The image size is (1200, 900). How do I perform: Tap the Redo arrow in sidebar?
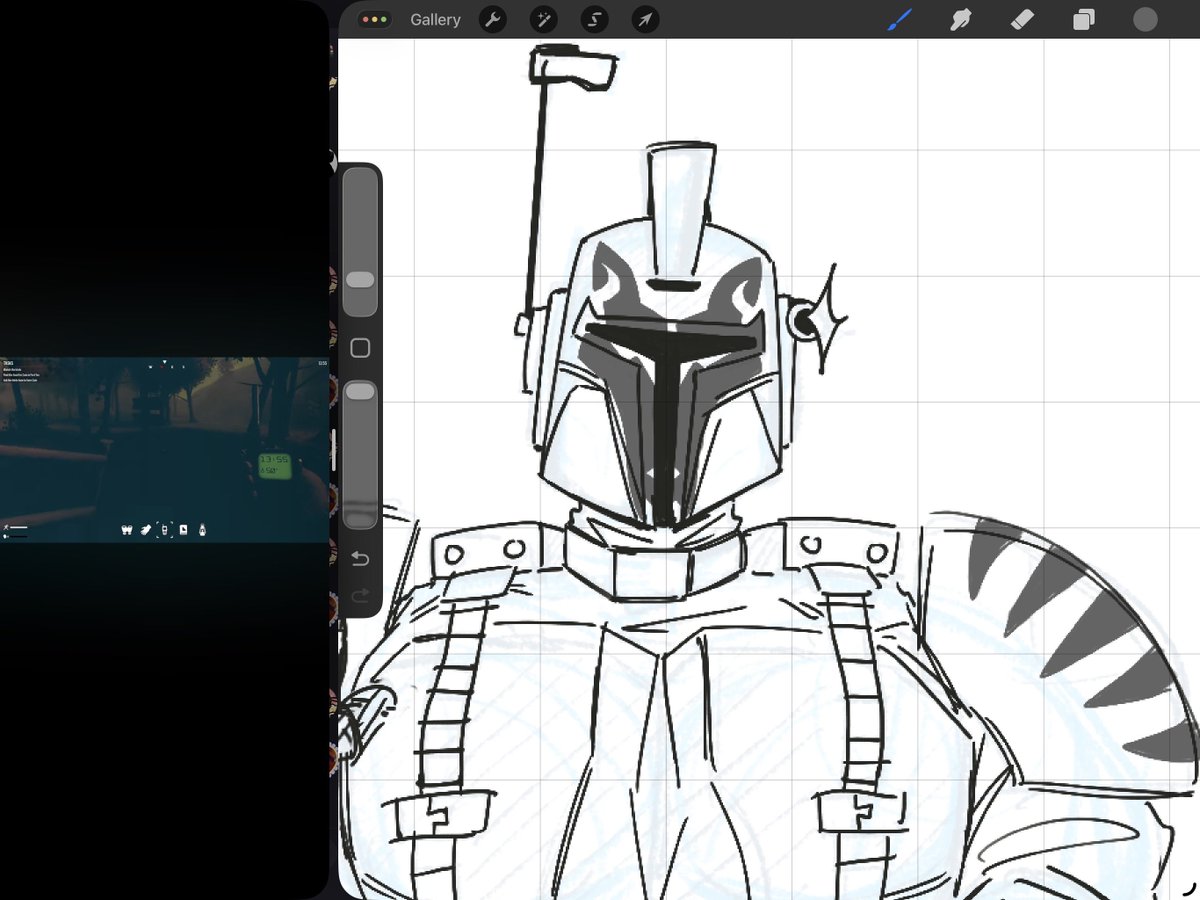pyautogui.click(x=360, y=597)
